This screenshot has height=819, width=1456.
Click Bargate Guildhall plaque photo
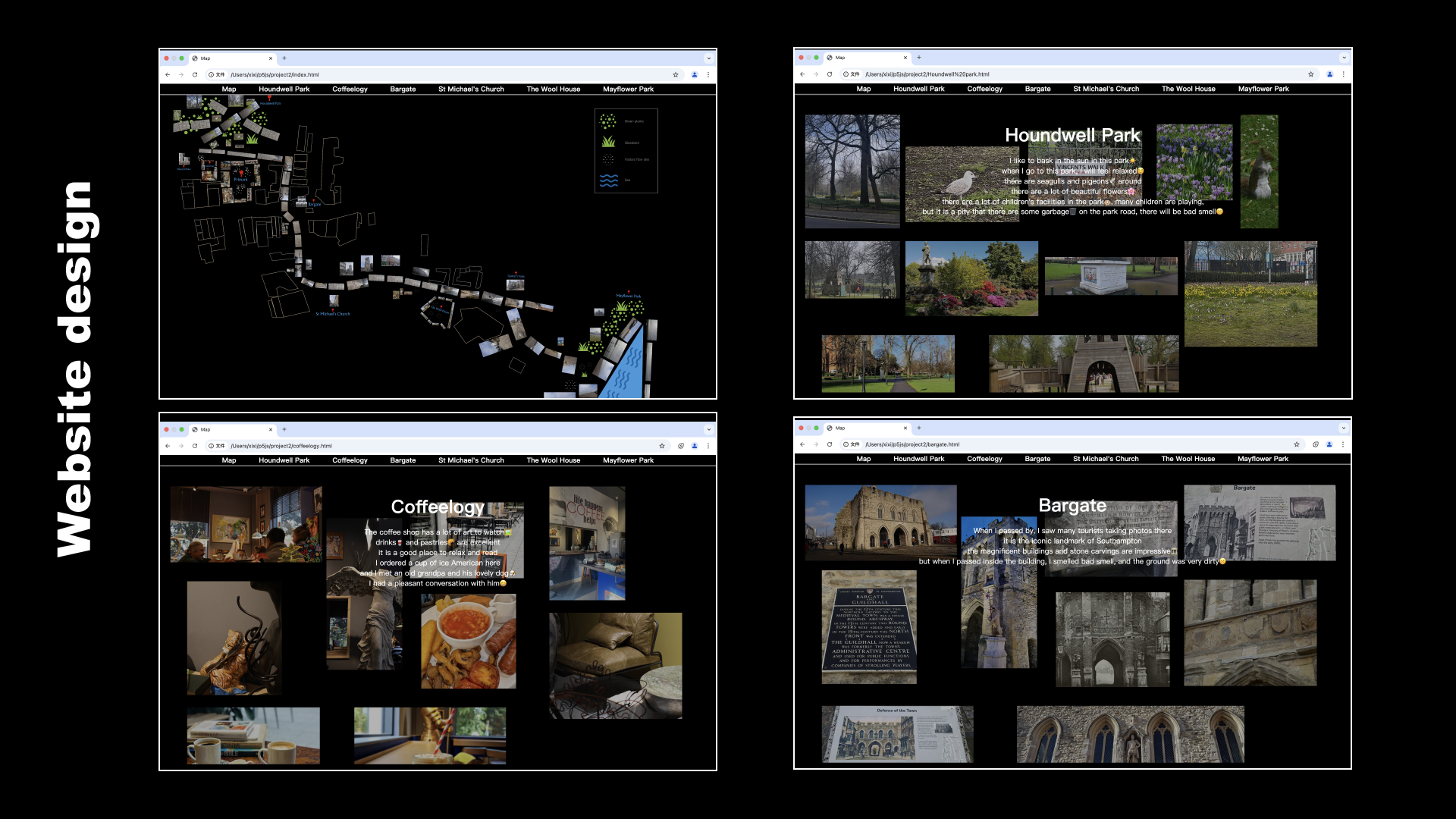click(x=869, y=627)
